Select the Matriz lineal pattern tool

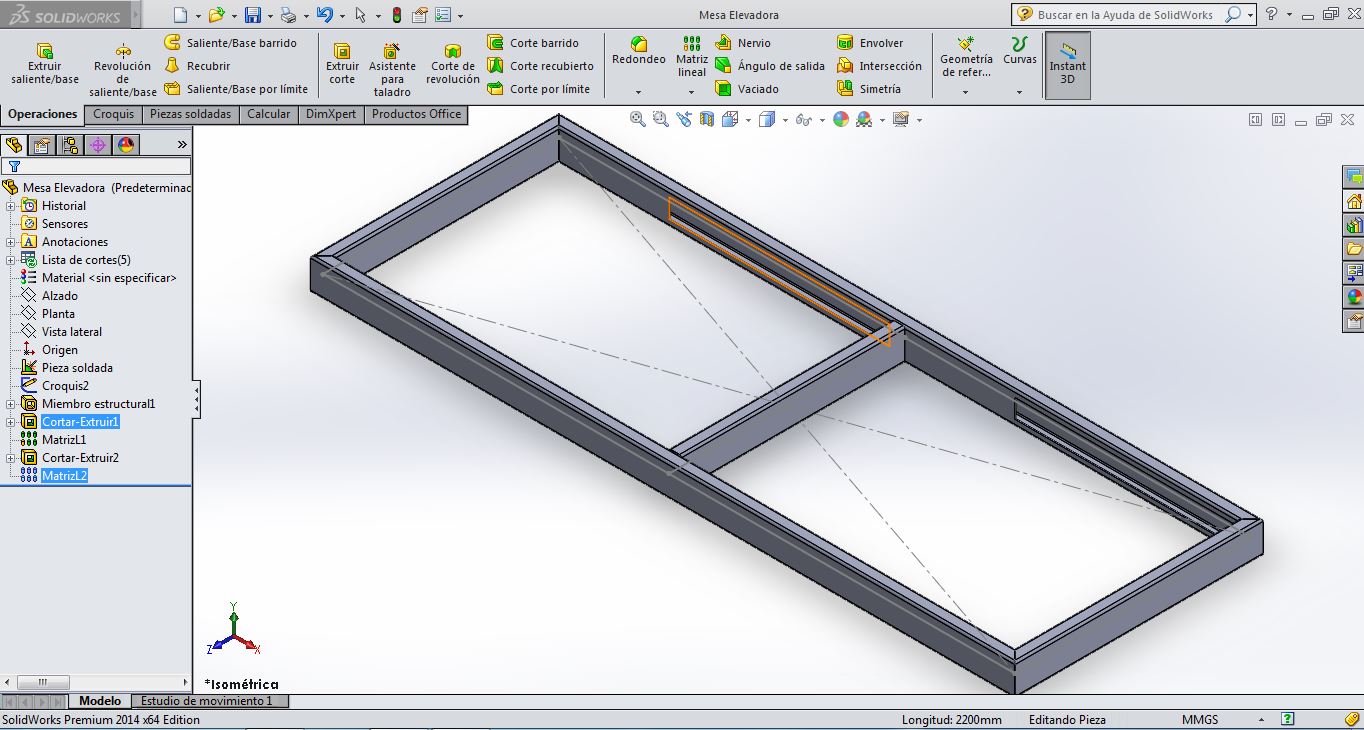coord(692,56)
